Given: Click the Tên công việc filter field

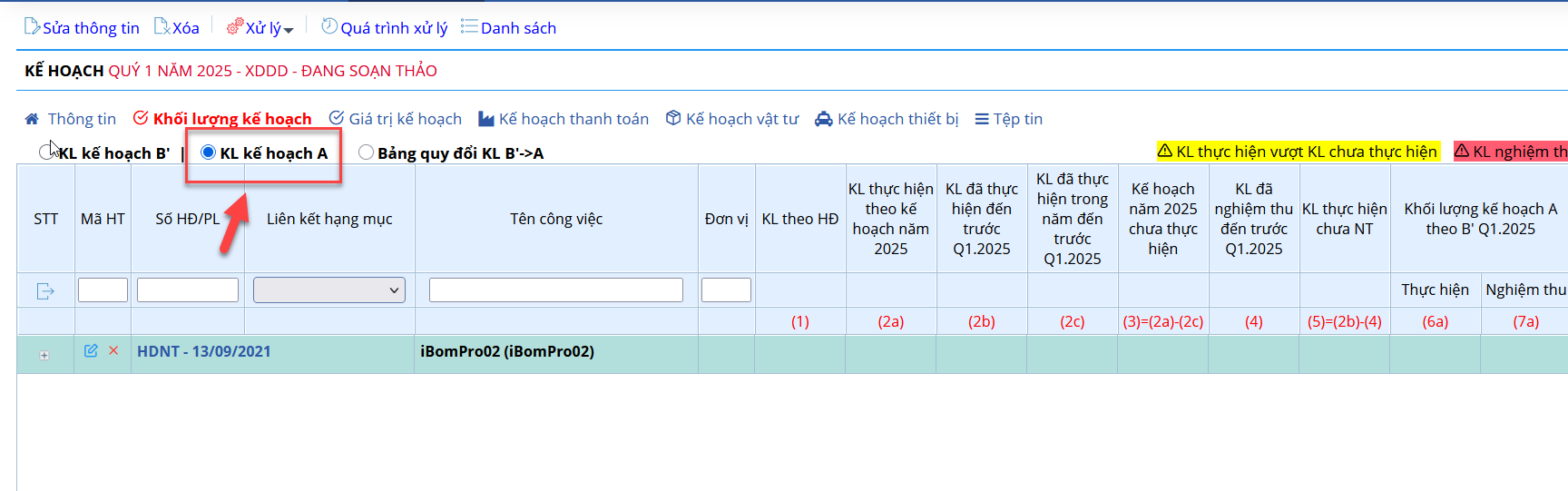Looking at the screenshot, I should pyautogui.click(x=555, y=290).
